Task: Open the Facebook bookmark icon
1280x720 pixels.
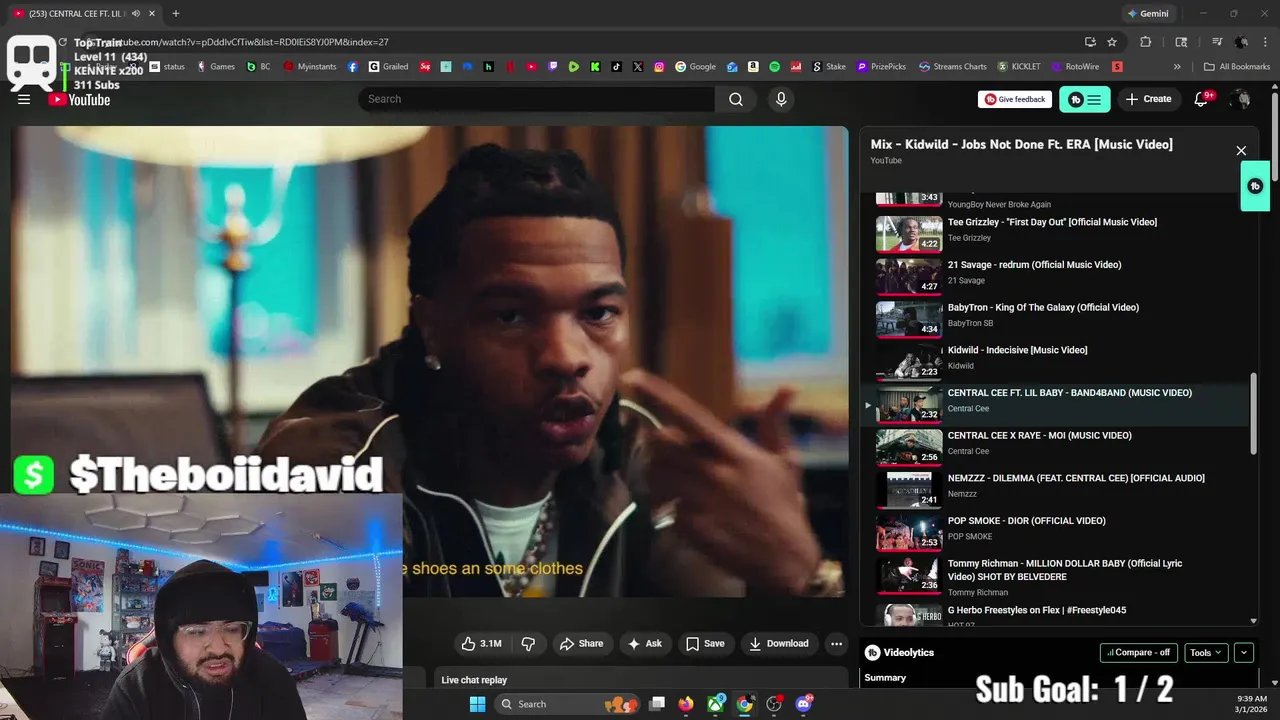Action: click(x=353, y=67)
